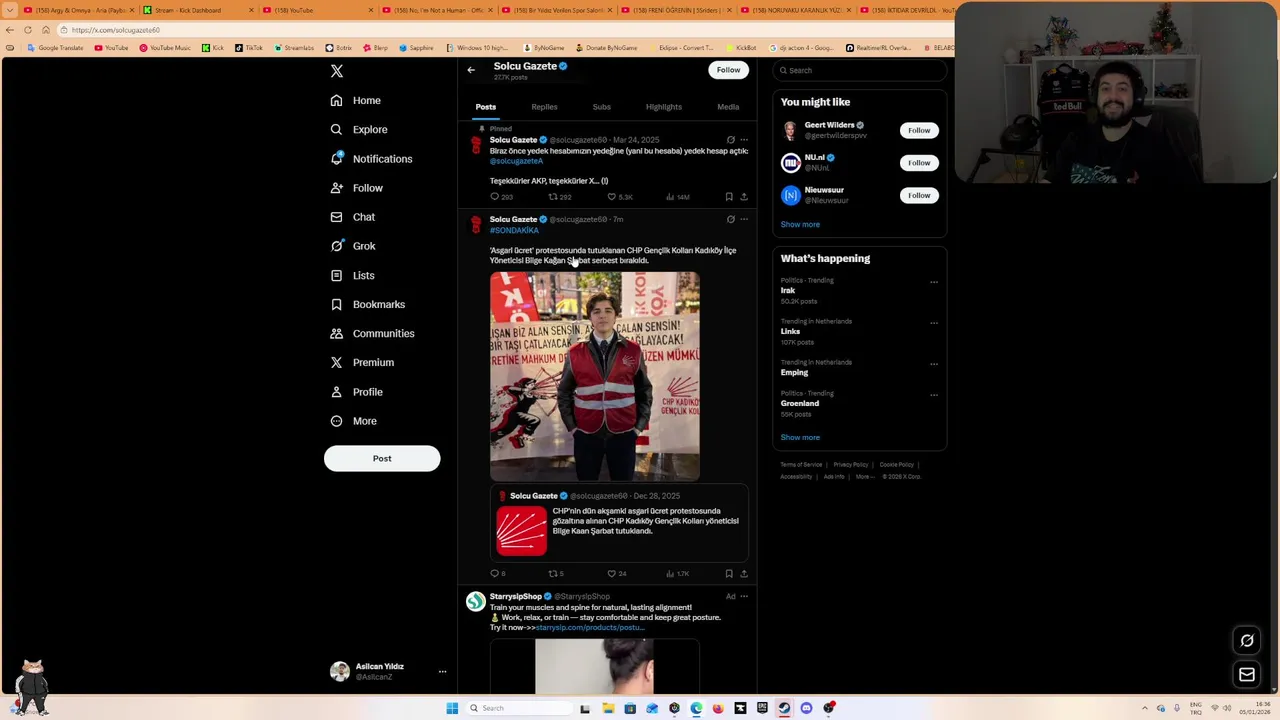This screenshot has height=720, width=1280.
Task: Show more under You might like
Action: pos(800,224)
